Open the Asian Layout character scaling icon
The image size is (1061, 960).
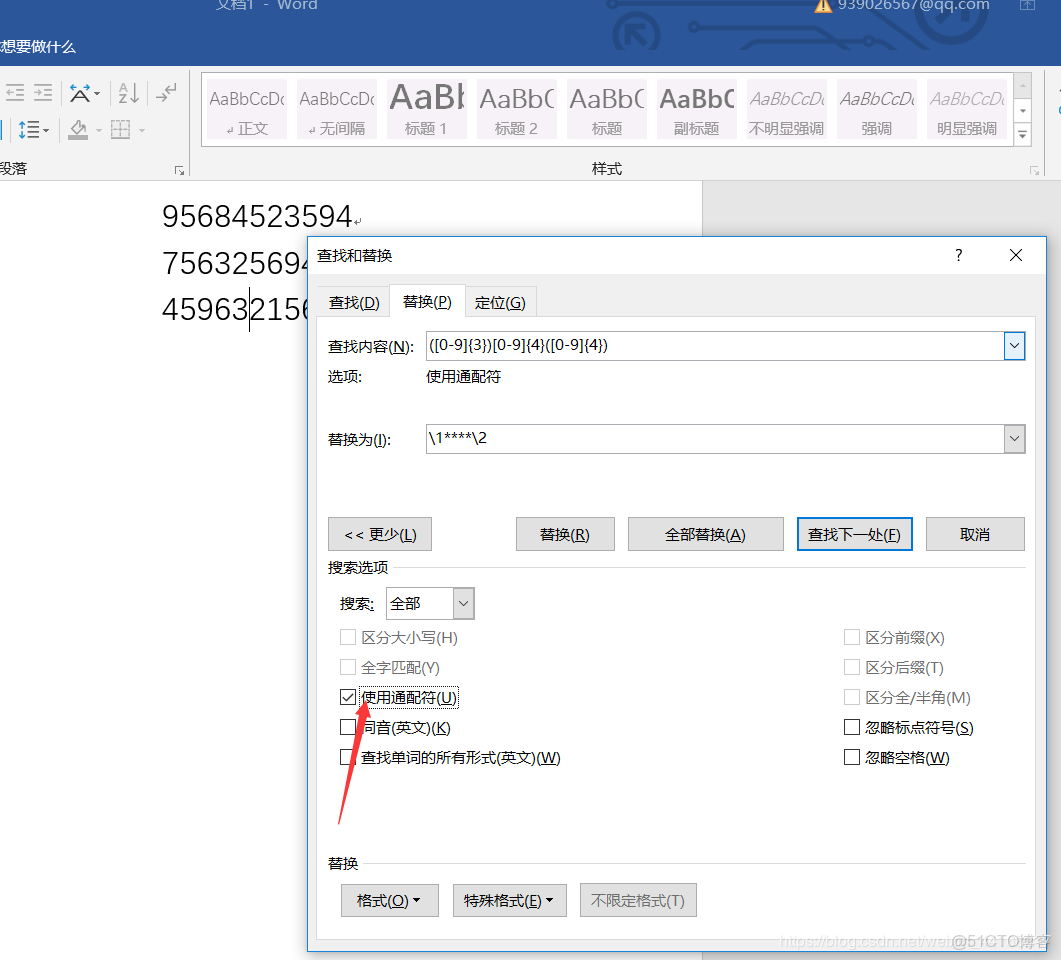(81, 92)
